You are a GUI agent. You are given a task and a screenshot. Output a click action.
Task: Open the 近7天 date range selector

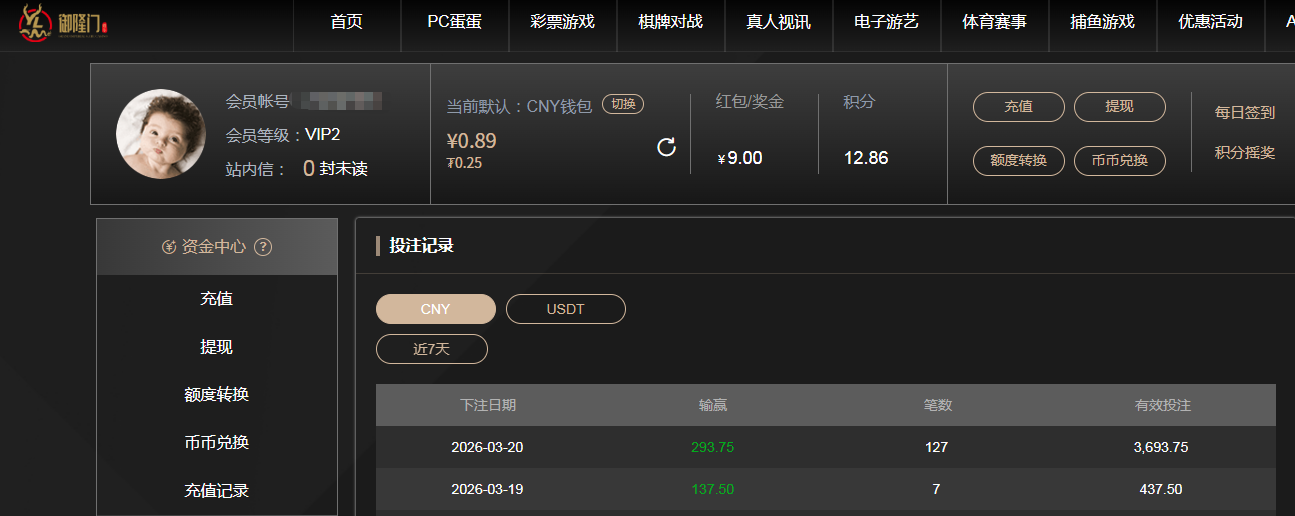tap(432, 349)
